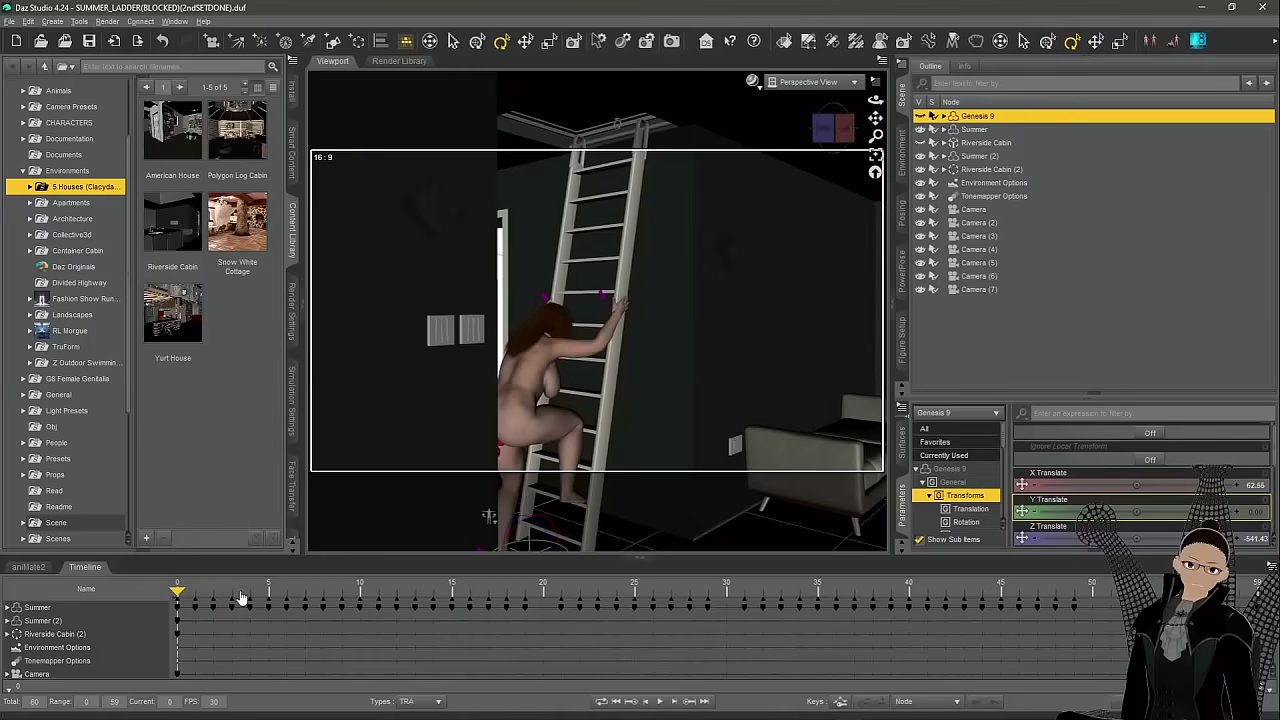The width and height of the screenshot is (1280, 720).
Task: Toggle the Show Sub Items checkbox
Action: coord(920,540)
